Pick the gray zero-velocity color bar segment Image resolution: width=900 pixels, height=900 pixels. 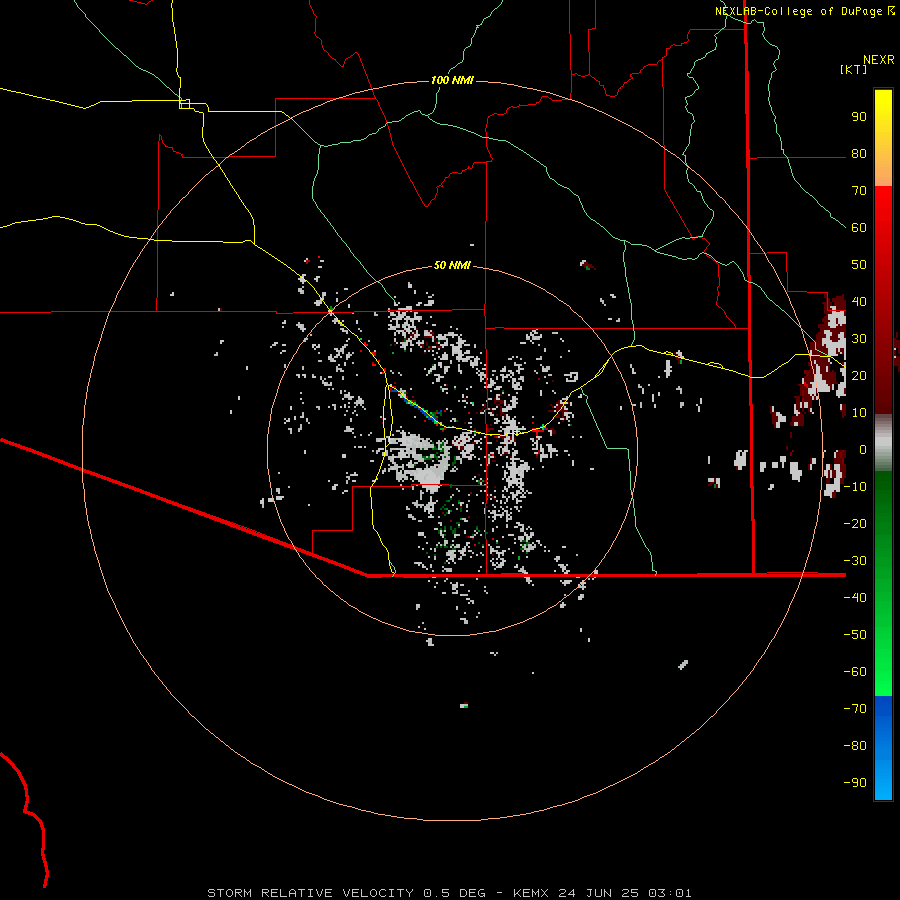click(x=883, y=442)
